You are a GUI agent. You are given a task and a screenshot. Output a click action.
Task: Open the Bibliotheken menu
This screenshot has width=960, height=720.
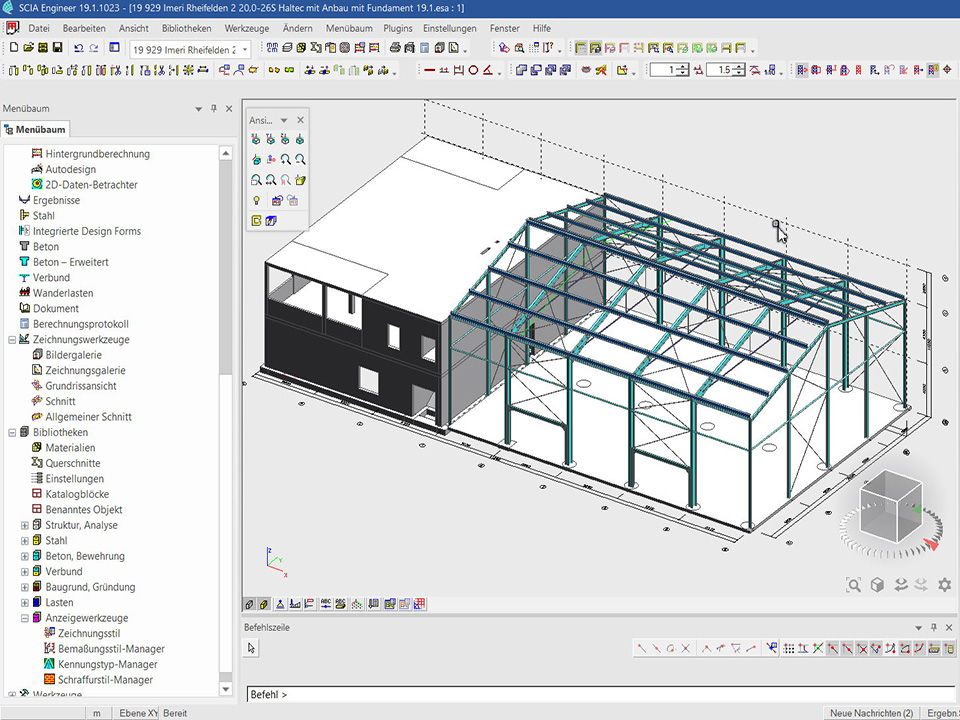[x=186, y=29]
